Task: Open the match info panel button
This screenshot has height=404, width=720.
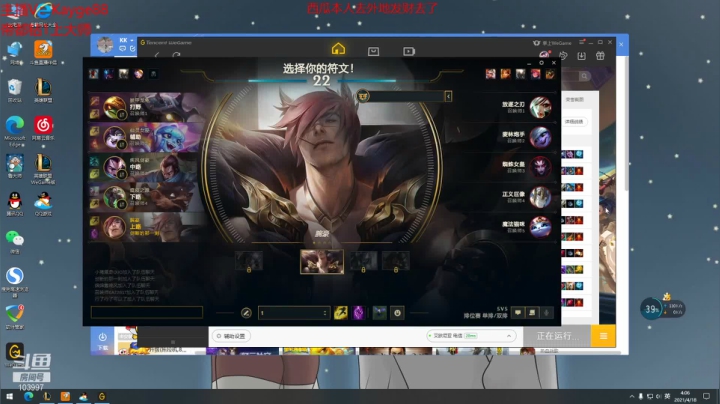Action: coord(532,313)
